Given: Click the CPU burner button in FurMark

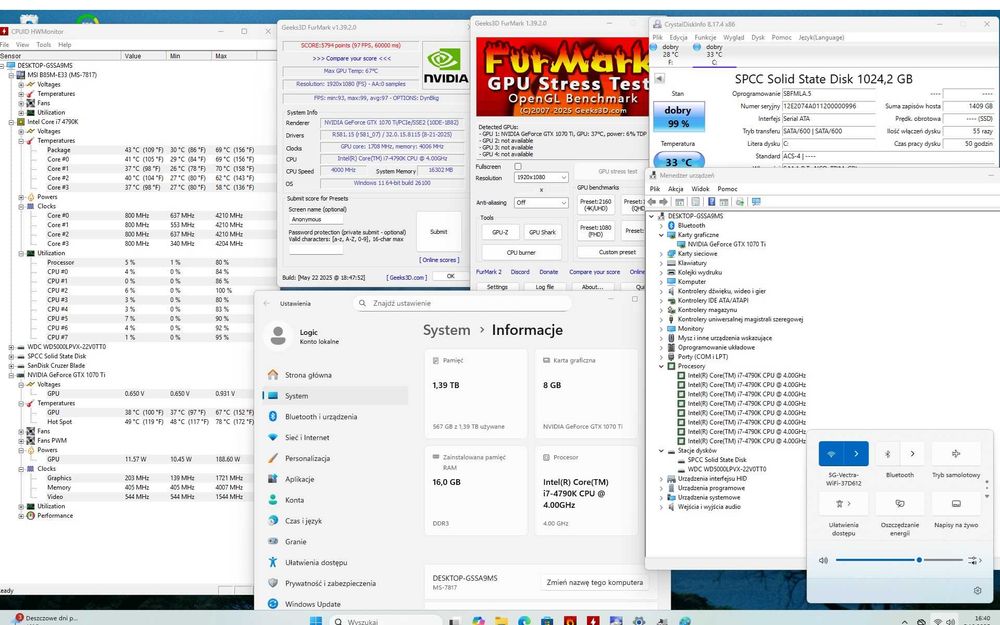Looking at the screenshot, I should [x=522, y=253].
